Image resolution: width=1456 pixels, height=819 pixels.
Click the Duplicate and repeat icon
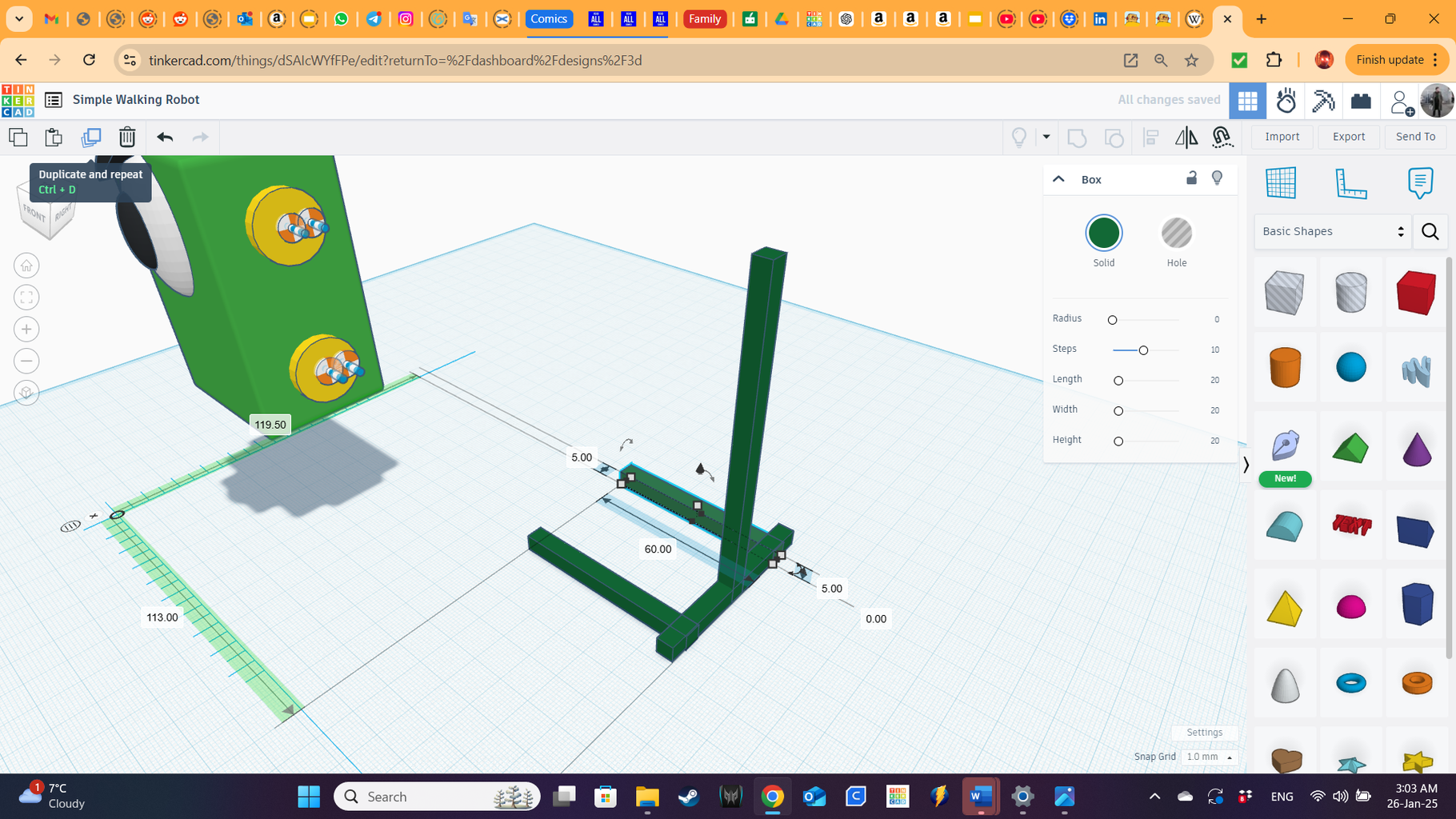[x=91, y=137]
